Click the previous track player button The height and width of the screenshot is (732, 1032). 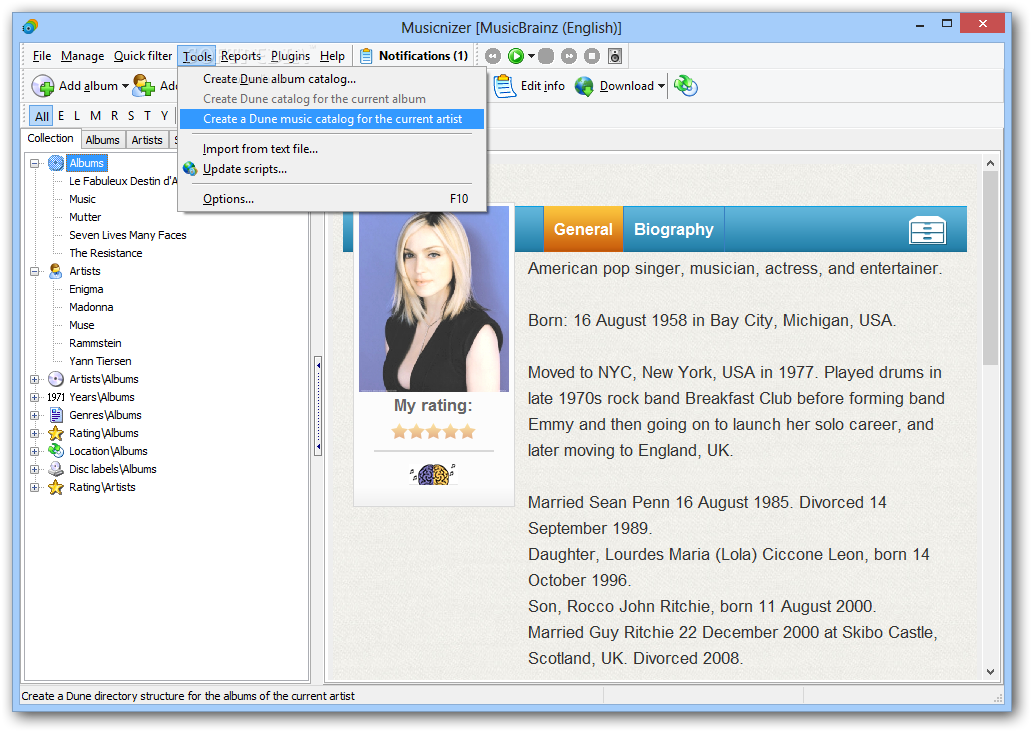pyautogui.click(x=493, y=57)
